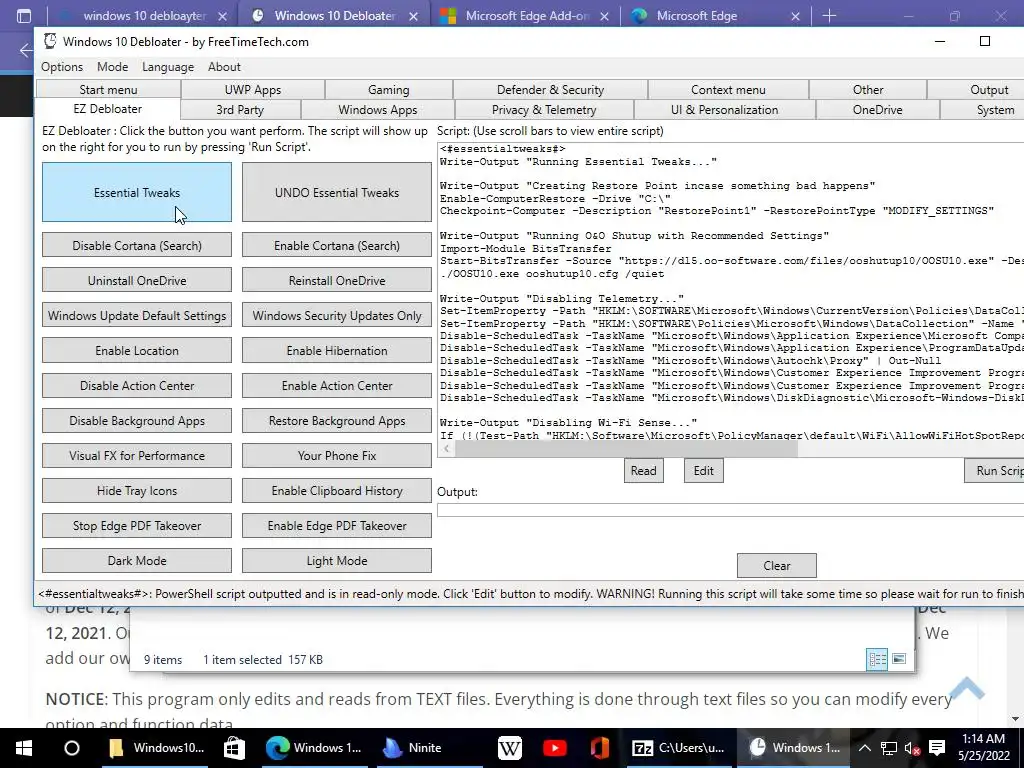The width and height of the screenshot is (1024, 768).
Task: Open the UI & Personalization tab
Action: tap(724, 110)
